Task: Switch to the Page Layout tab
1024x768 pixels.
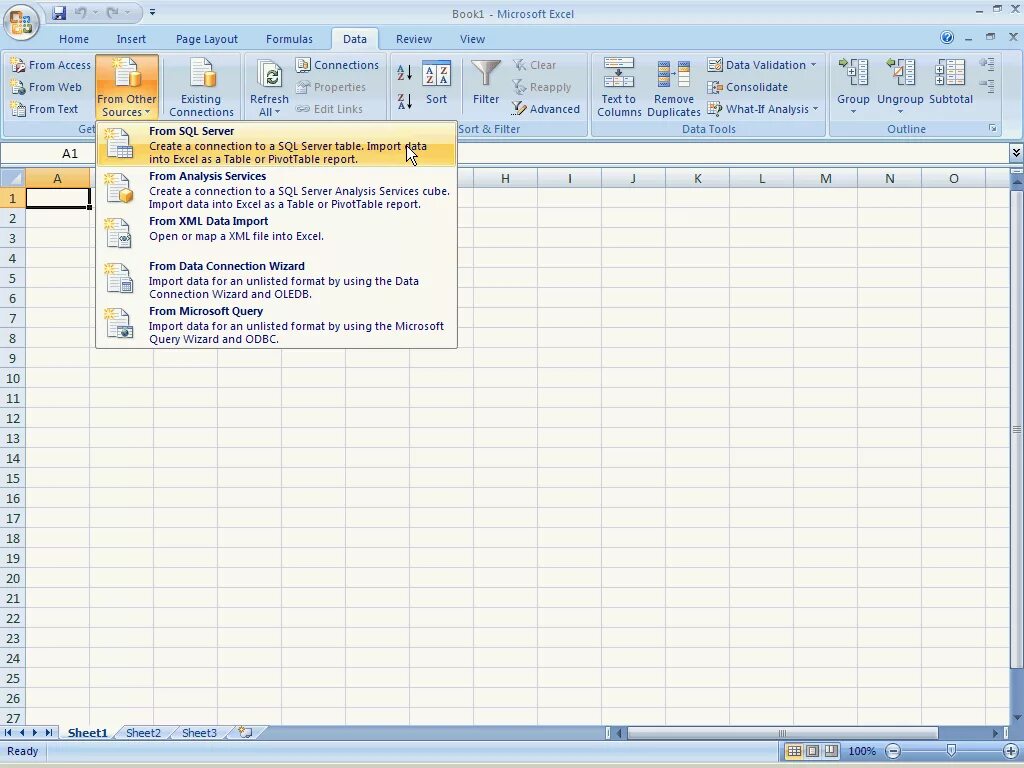Action: coord(206,39)
